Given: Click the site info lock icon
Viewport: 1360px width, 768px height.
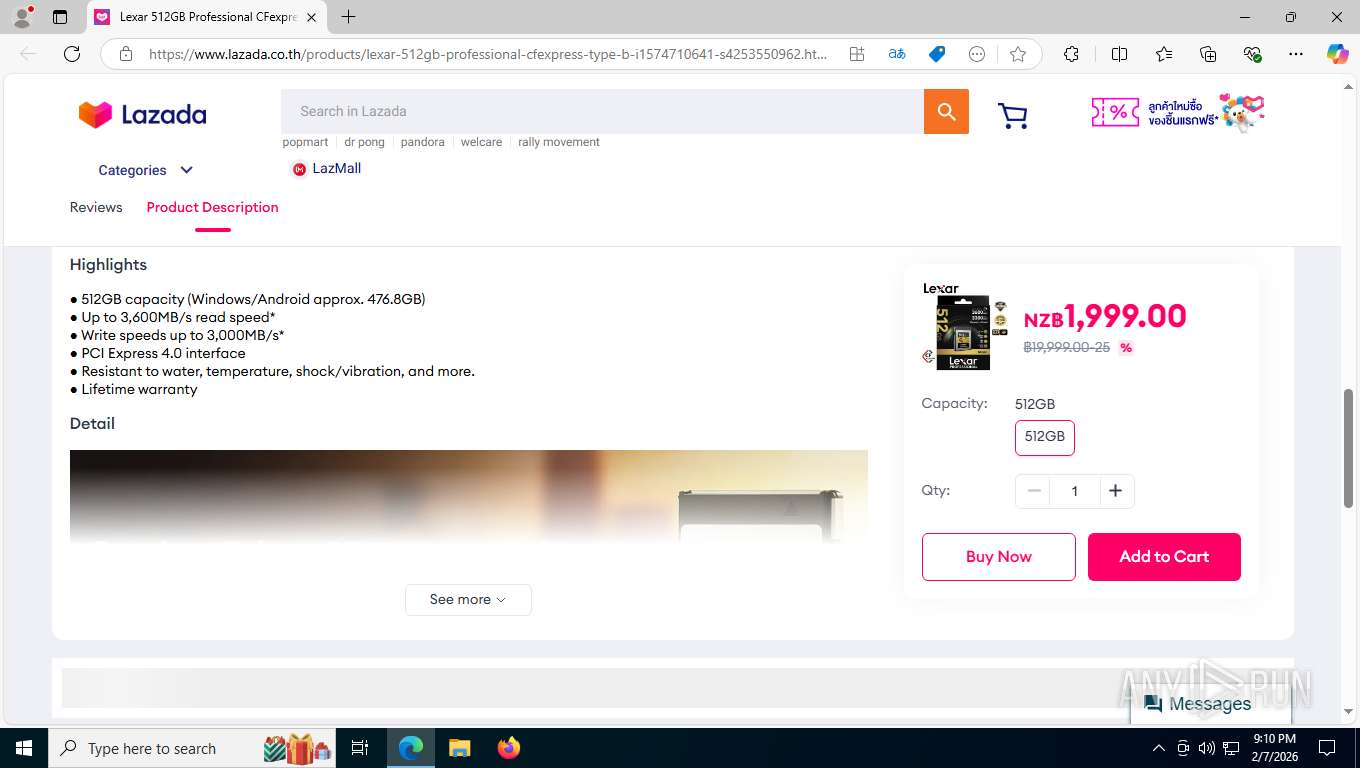Looking at the screenshot, I should pos(126,54).
